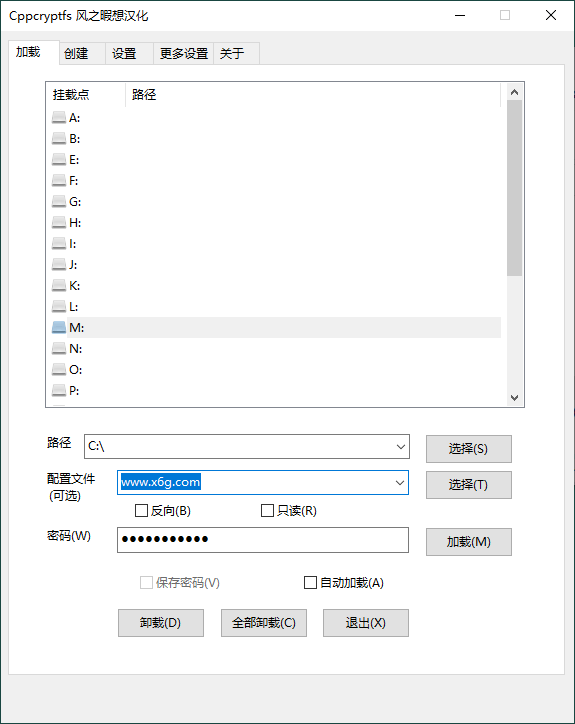Select the "K:" row label
575x724 pixels.
click(x=74, y=286)
